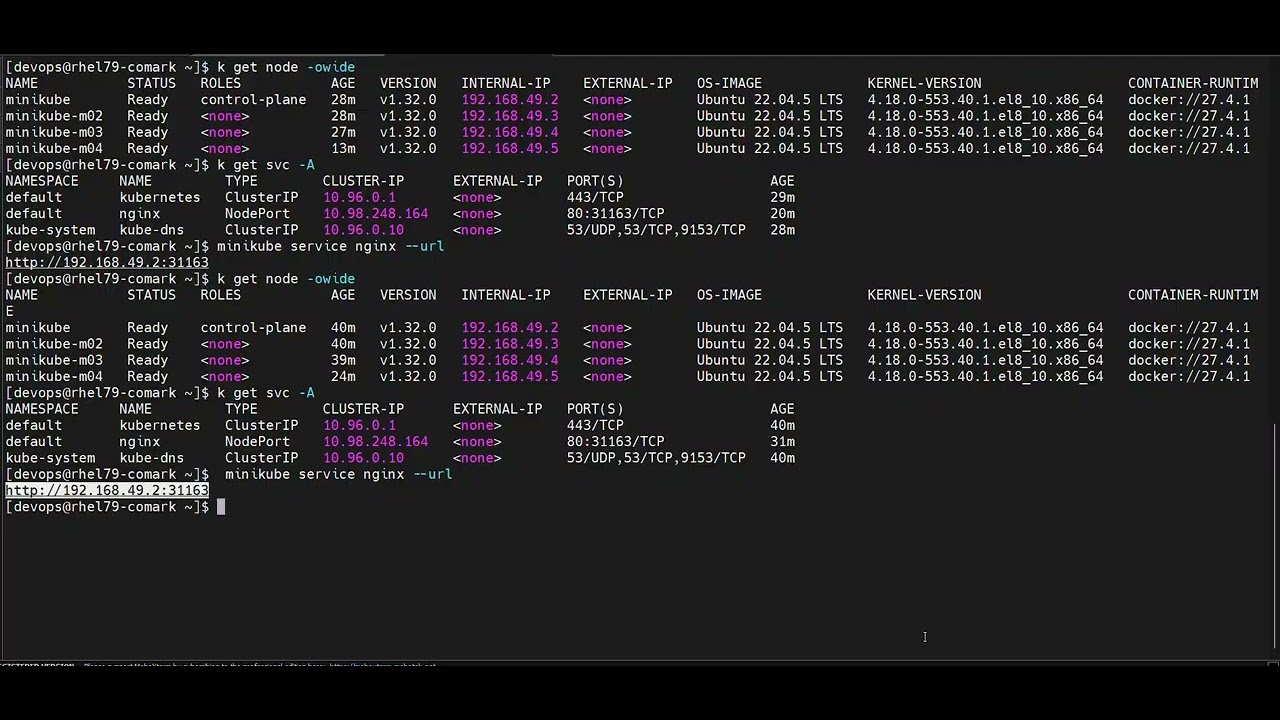Select the "24m" age value
Screen dimensions: 1280x720
(x=343, y=376)
